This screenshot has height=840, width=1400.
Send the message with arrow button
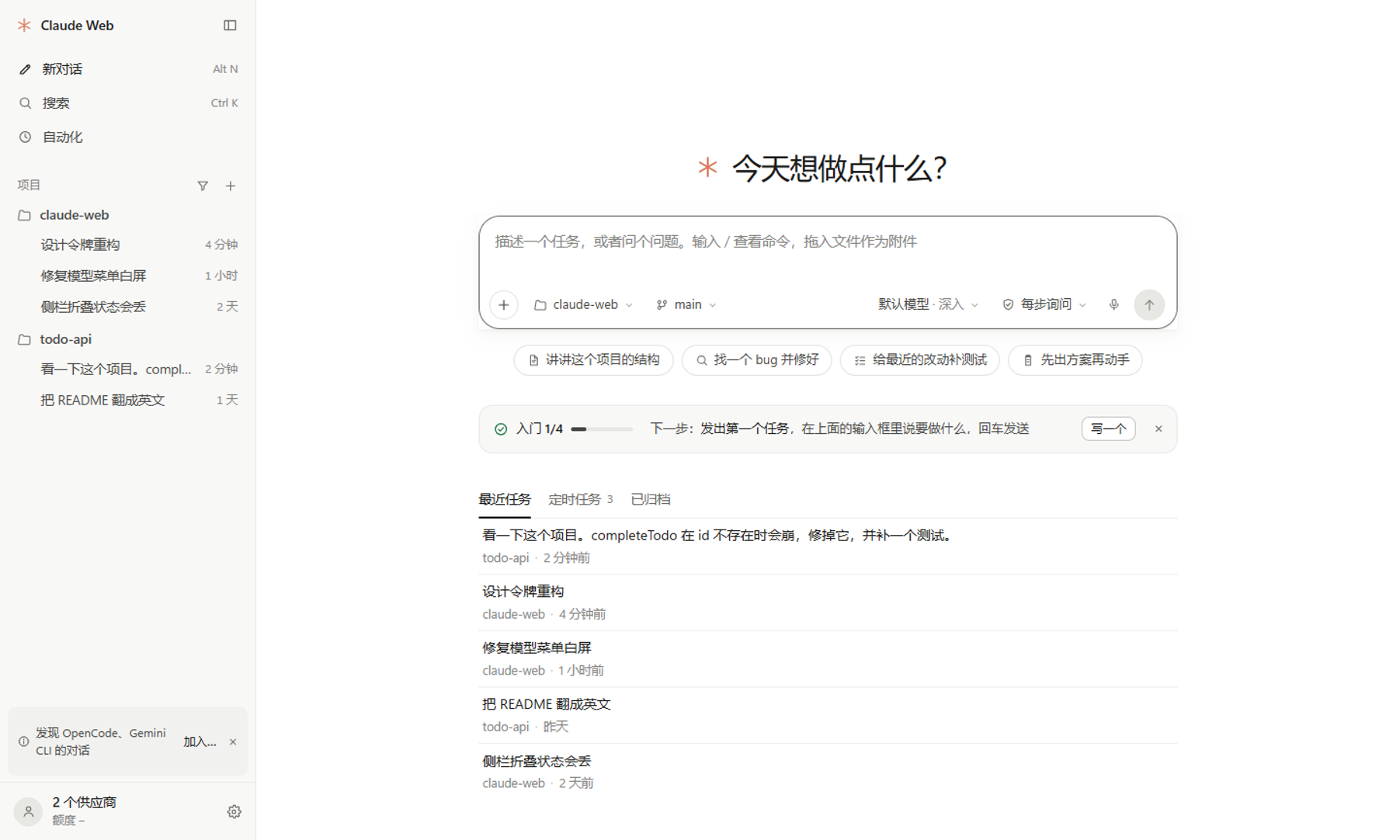(x=1149, y=305)
